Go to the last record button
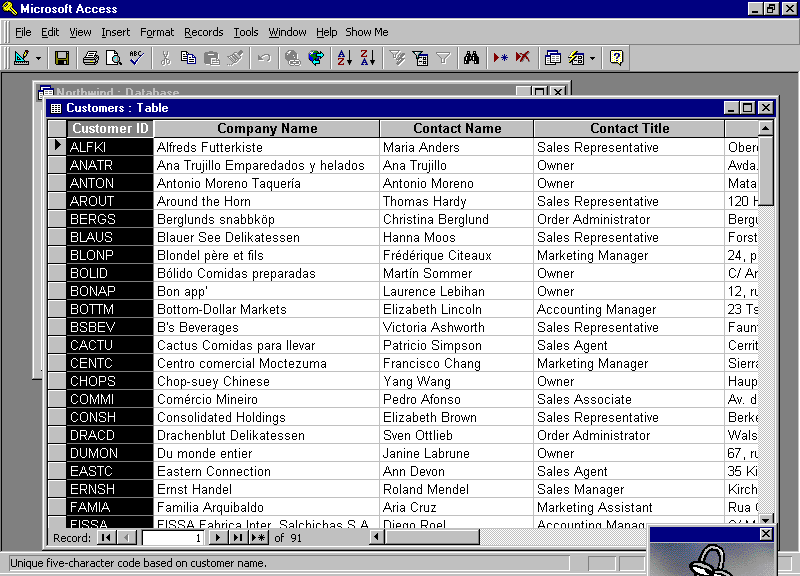 (x=238, y=537)
